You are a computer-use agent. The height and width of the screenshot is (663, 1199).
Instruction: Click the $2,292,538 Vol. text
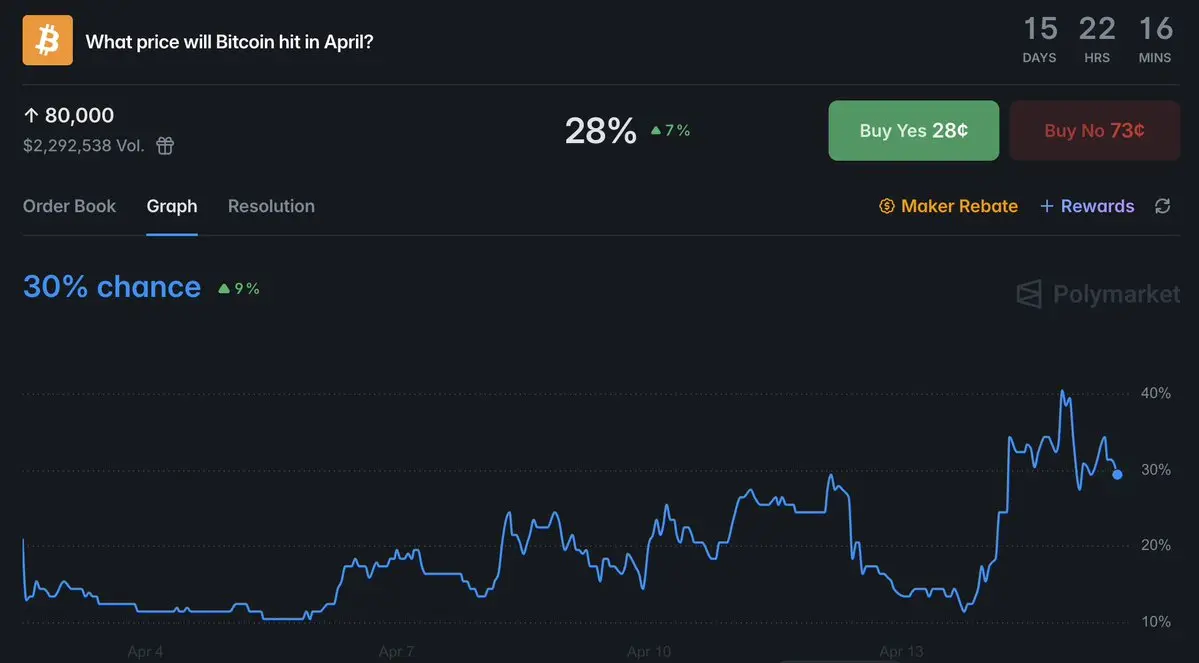click(x=83, y=146)
